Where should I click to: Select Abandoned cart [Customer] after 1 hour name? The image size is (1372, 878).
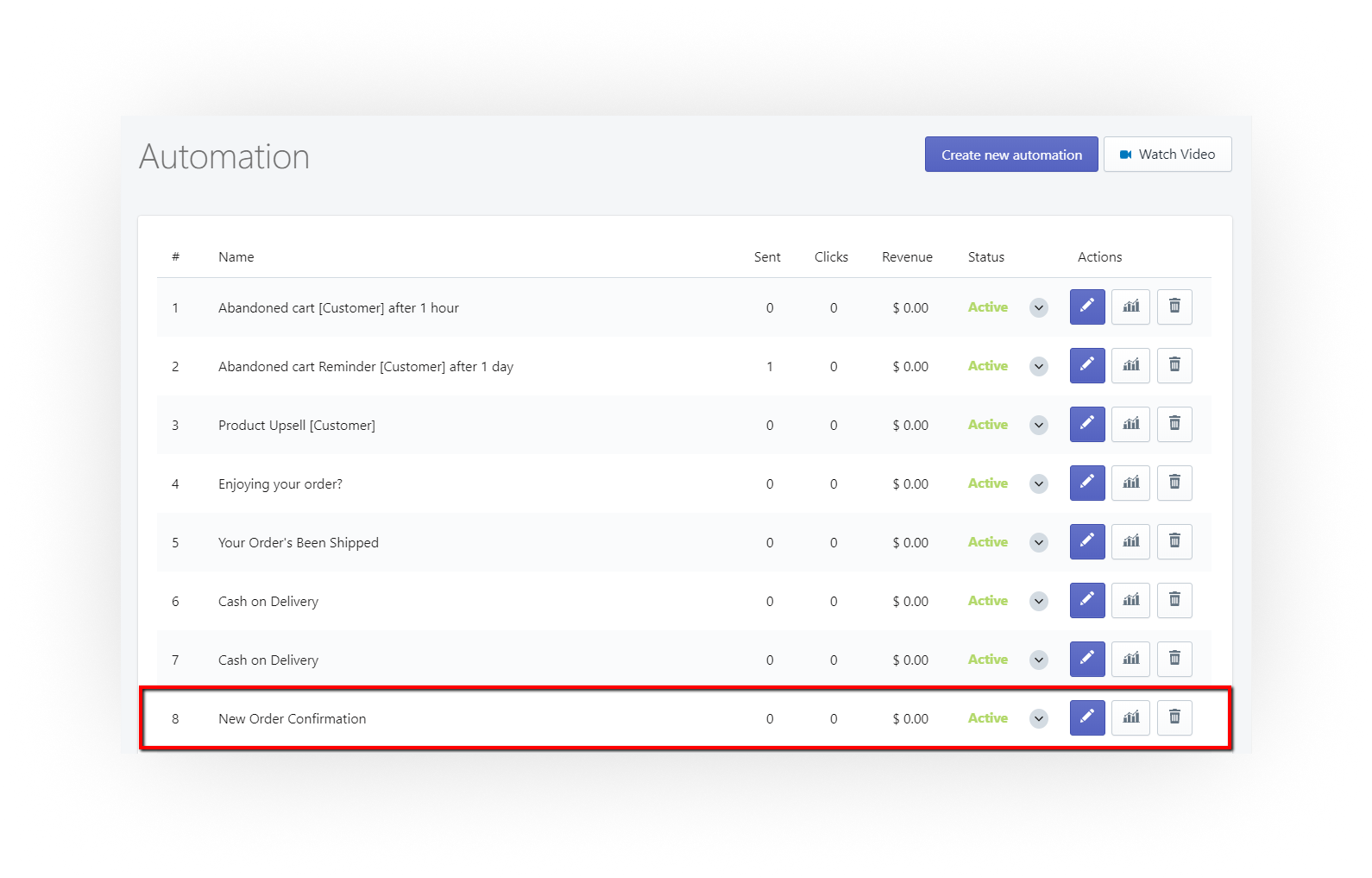[x=338, y=307]
